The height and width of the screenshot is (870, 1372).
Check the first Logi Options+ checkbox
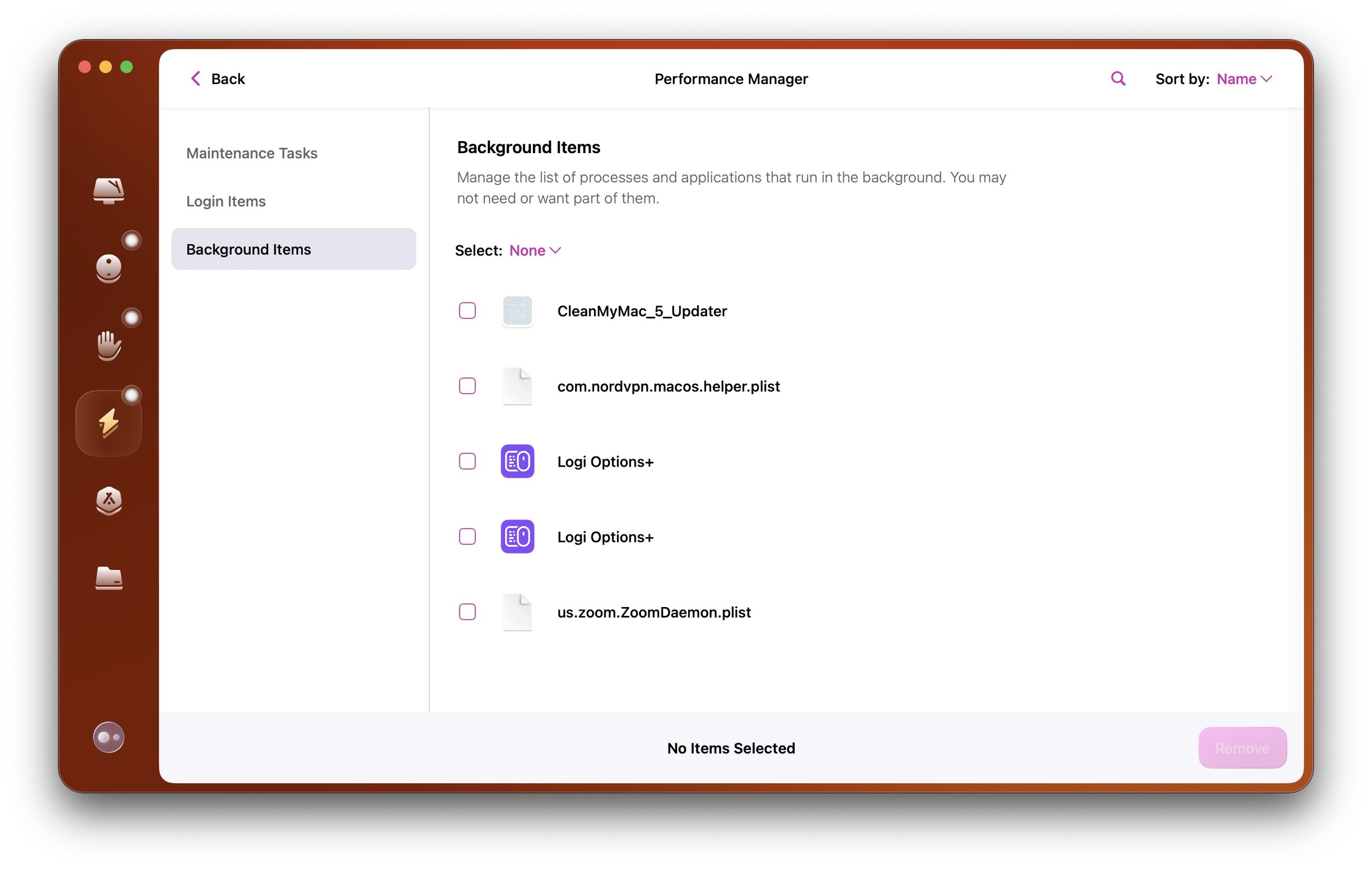(x=467, y=462)
